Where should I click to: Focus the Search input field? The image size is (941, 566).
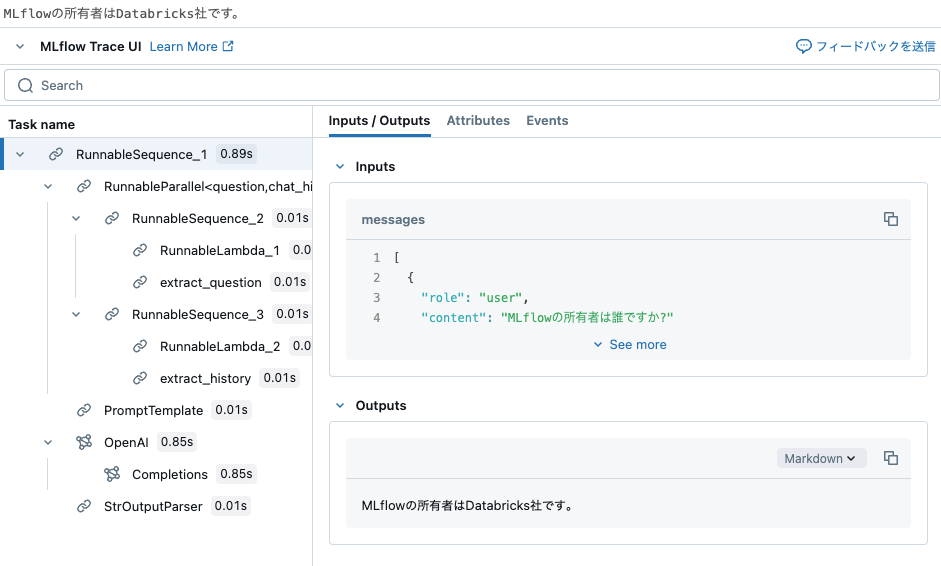(x=472, y=85)
